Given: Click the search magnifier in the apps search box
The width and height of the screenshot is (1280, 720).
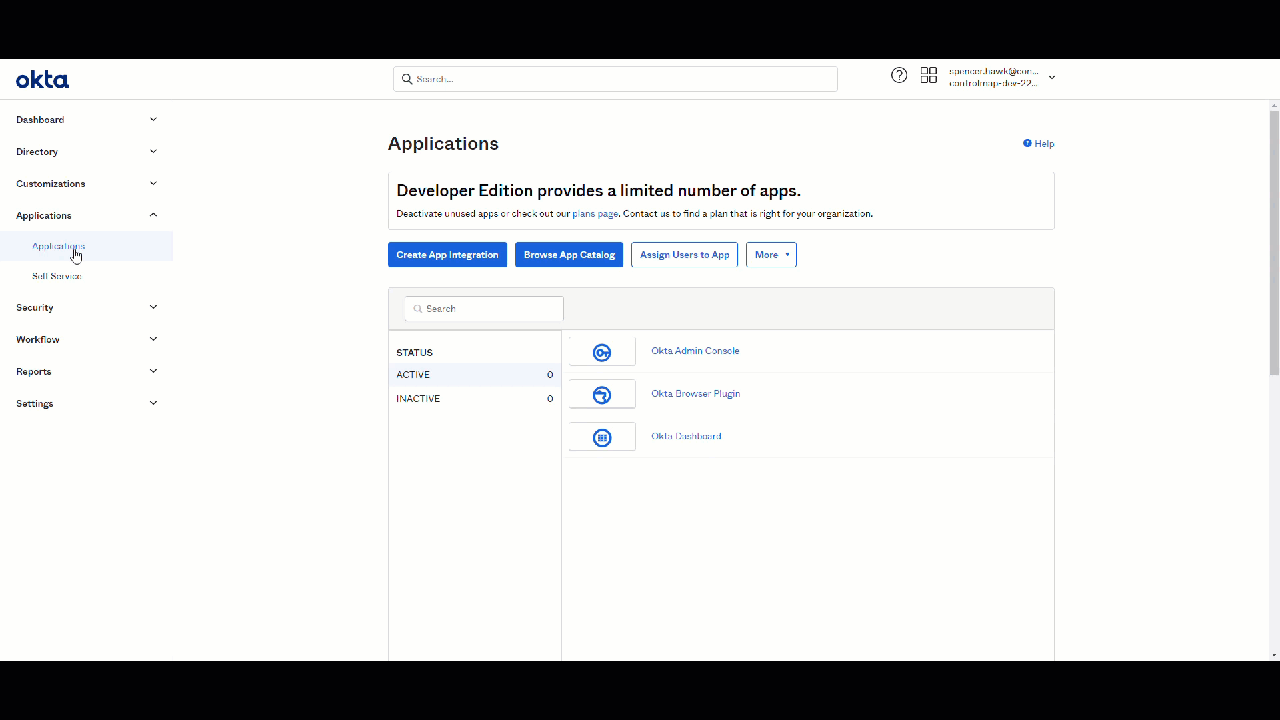Looking at the screenshot, I should point(418,308).
